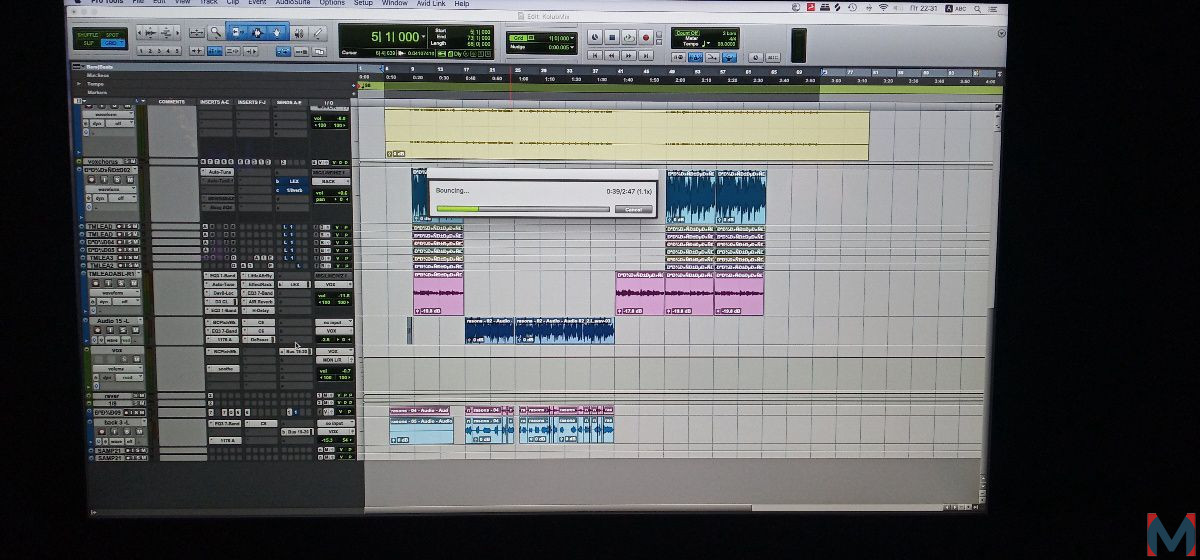1200x560 pixels.
Task: Expand the Tempo ruler triangle
Action: (79, 84)
